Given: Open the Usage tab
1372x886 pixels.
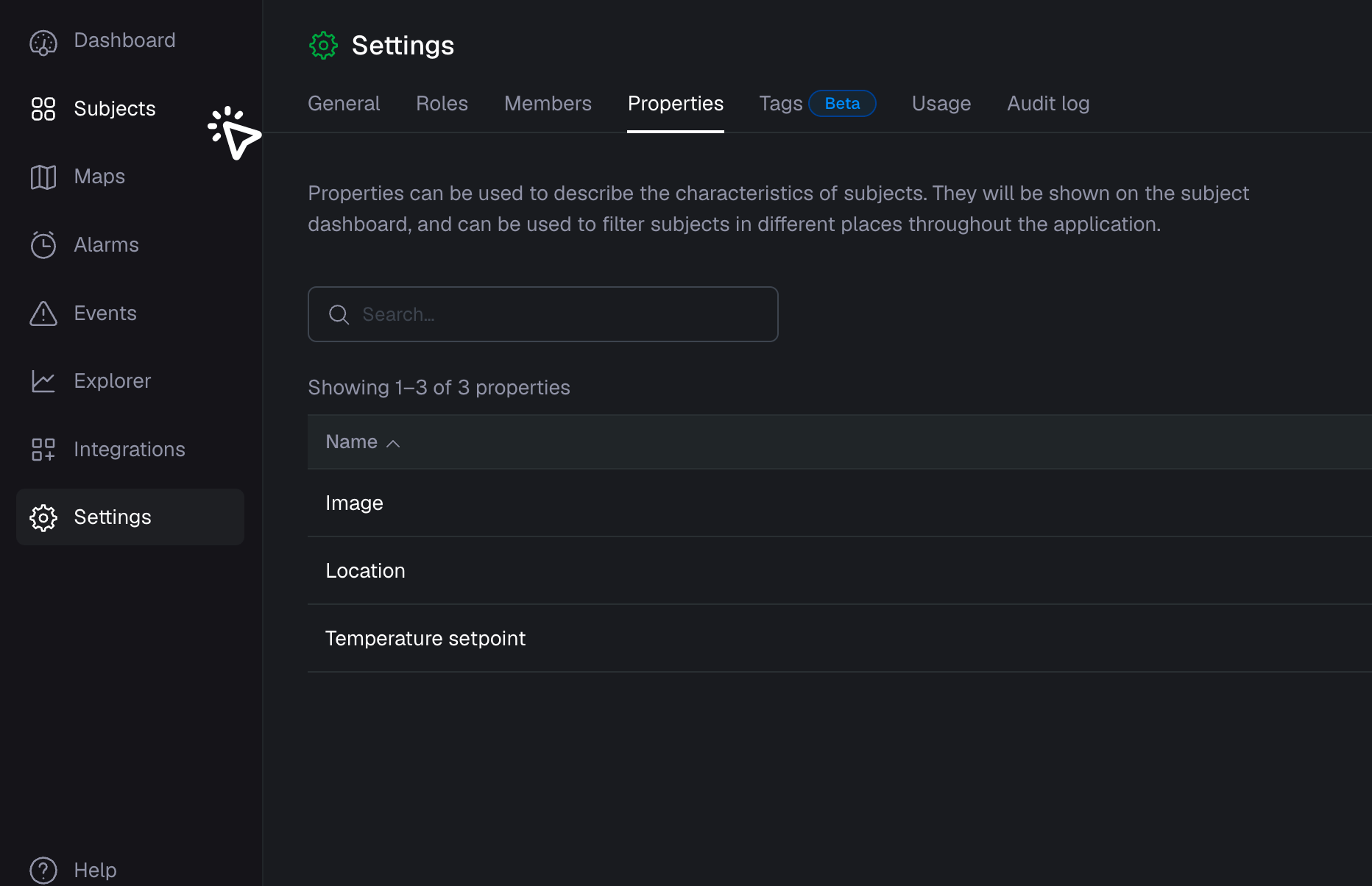Looking at the screenshot, I should coord(941,104).
